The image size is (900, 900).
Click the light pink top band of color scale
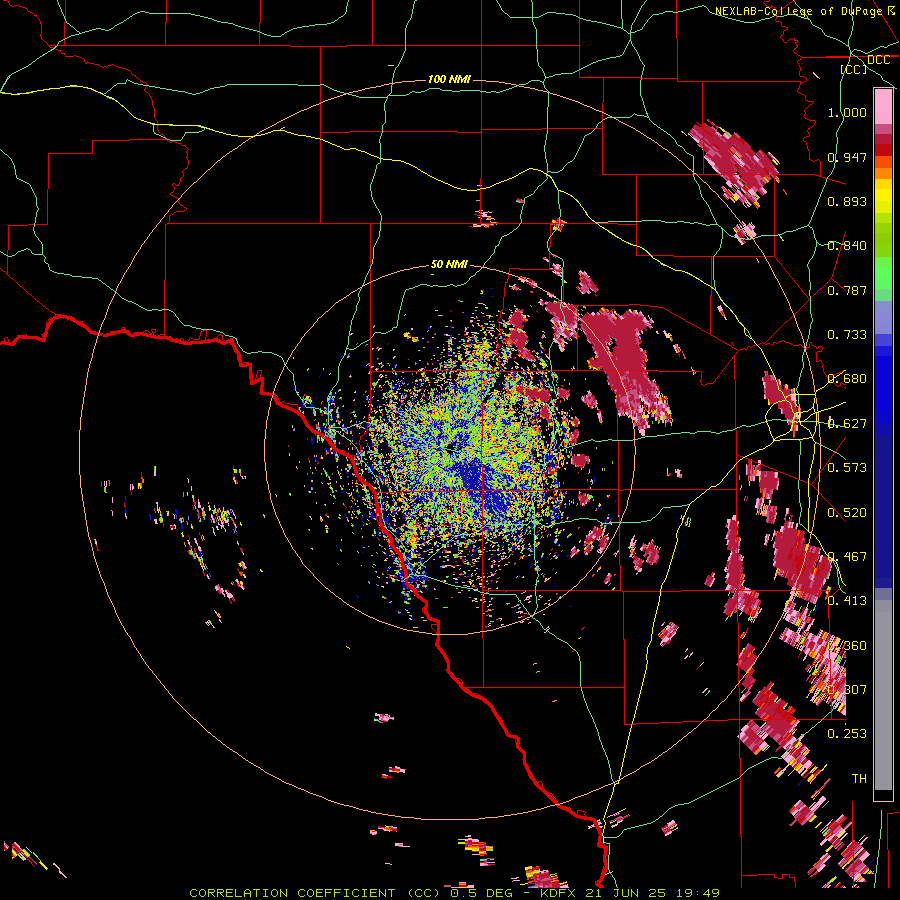pos(883,107)
